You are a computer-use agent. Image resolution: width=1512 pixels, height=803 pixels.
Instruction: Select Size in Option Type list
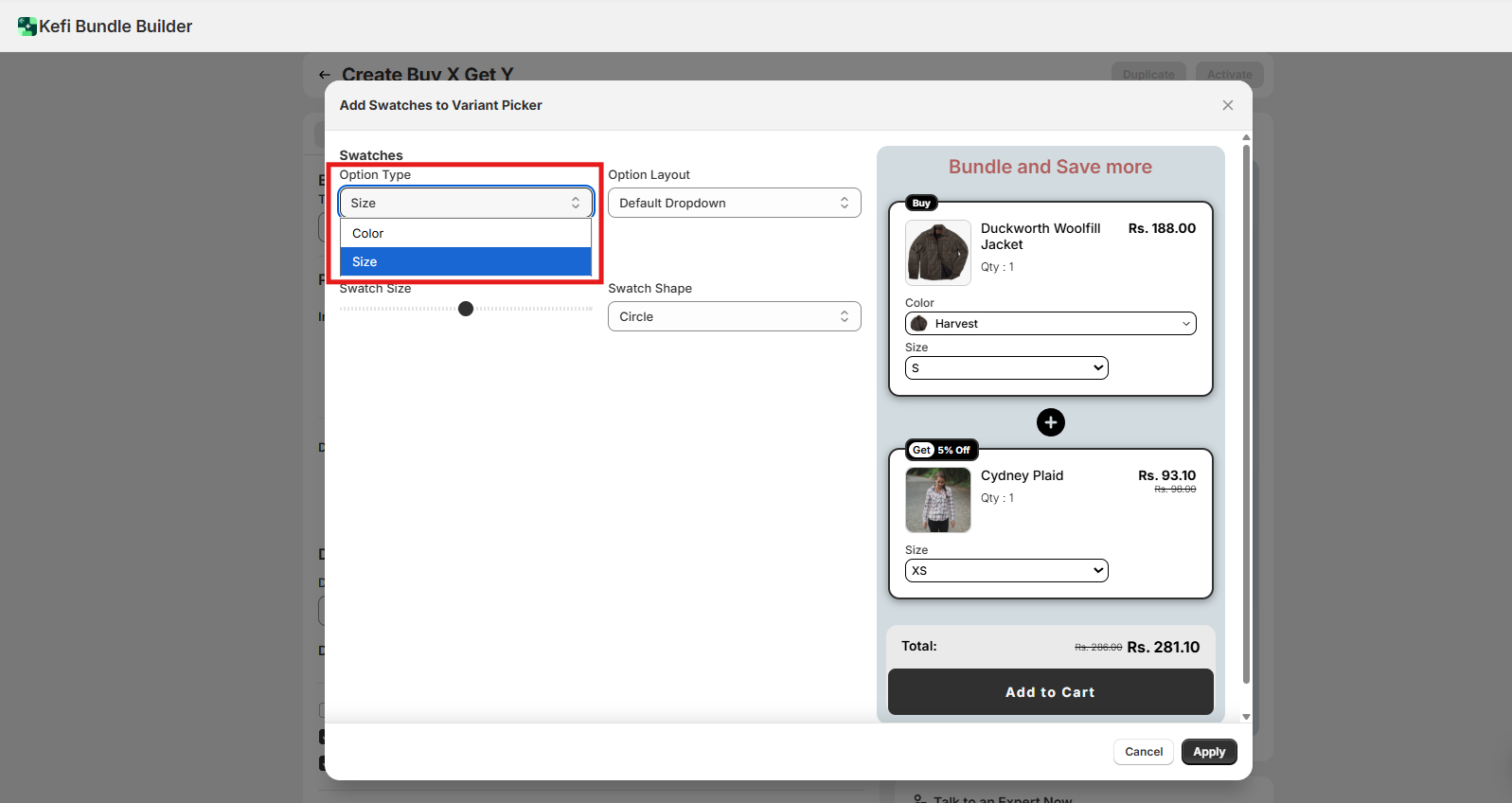(465, 262)
